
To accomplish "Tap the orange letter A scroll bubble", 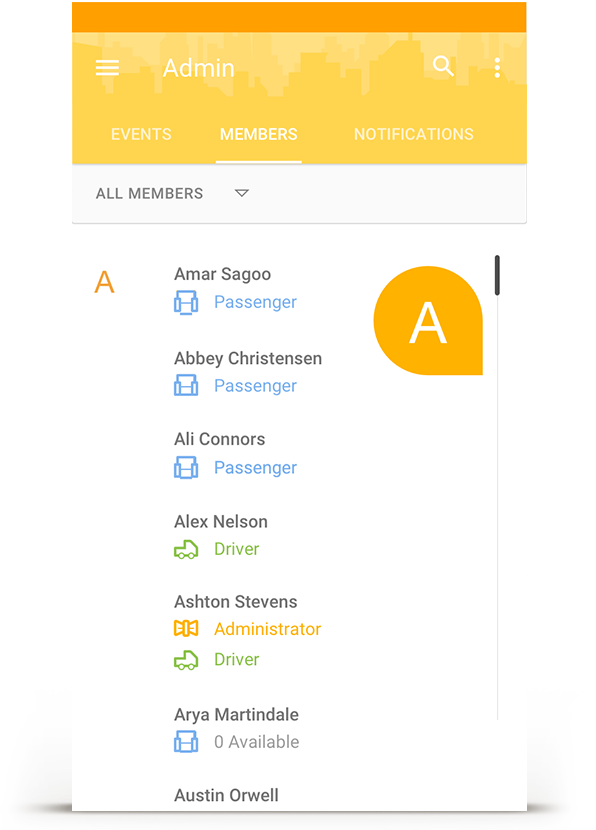I will pyautogui.click(x=428, y=321).
